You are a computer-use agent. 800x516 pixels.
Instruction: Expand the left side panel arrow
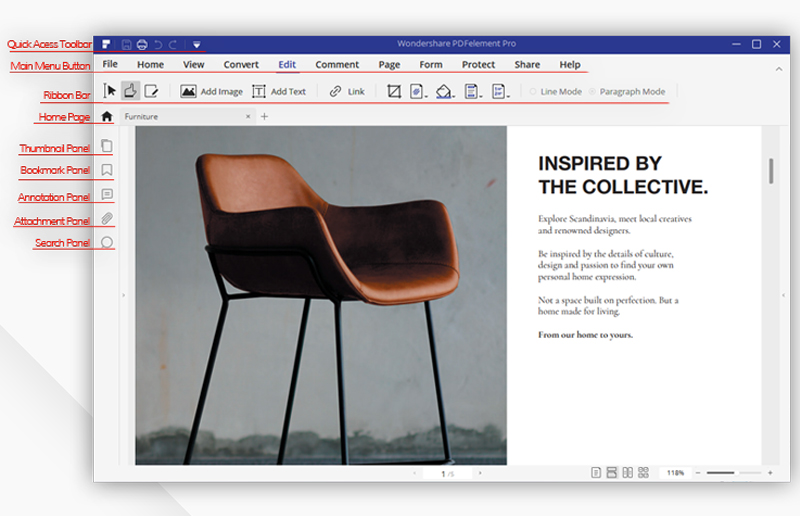123,295
